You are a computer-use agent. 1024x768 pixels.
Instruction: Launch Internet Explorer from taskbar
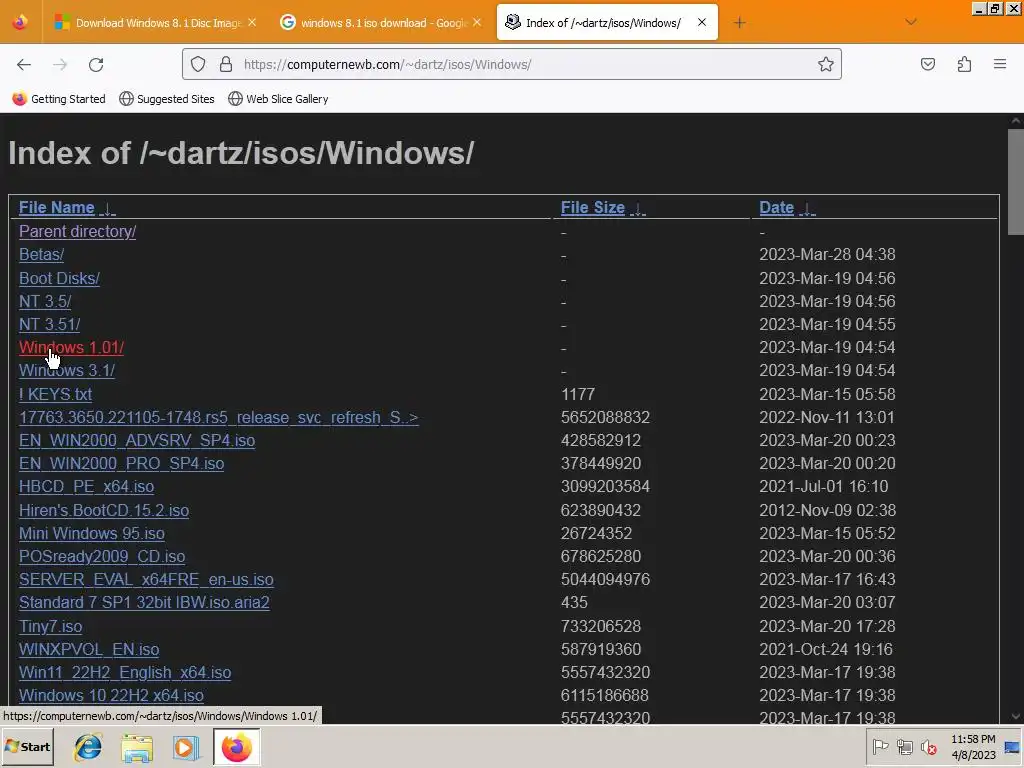(x=88, y=747)
